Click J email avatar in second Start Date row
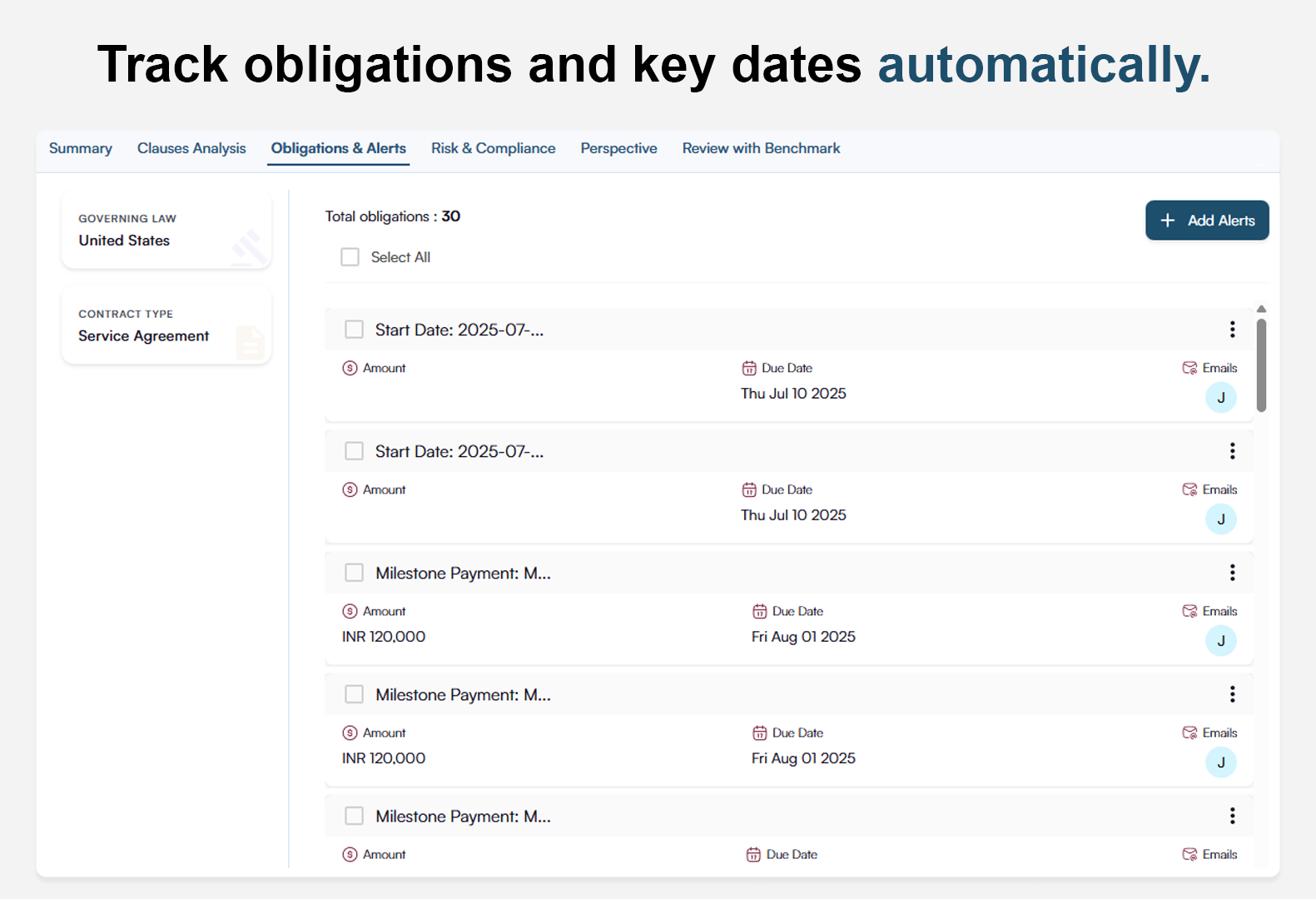This screenshot has height=899, width=1316. point(1221,519)
